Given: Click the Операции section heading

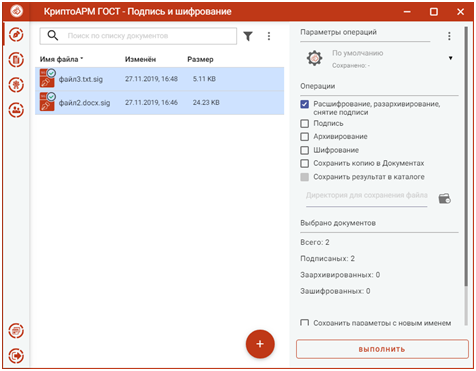Looking at the screenshot, I should (318, 86).
